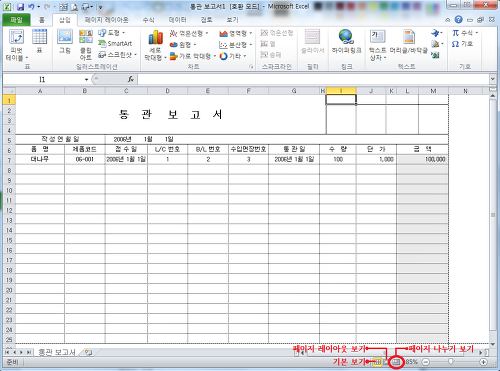
Task: Click Select All corner button
Action: pos(9,91)
